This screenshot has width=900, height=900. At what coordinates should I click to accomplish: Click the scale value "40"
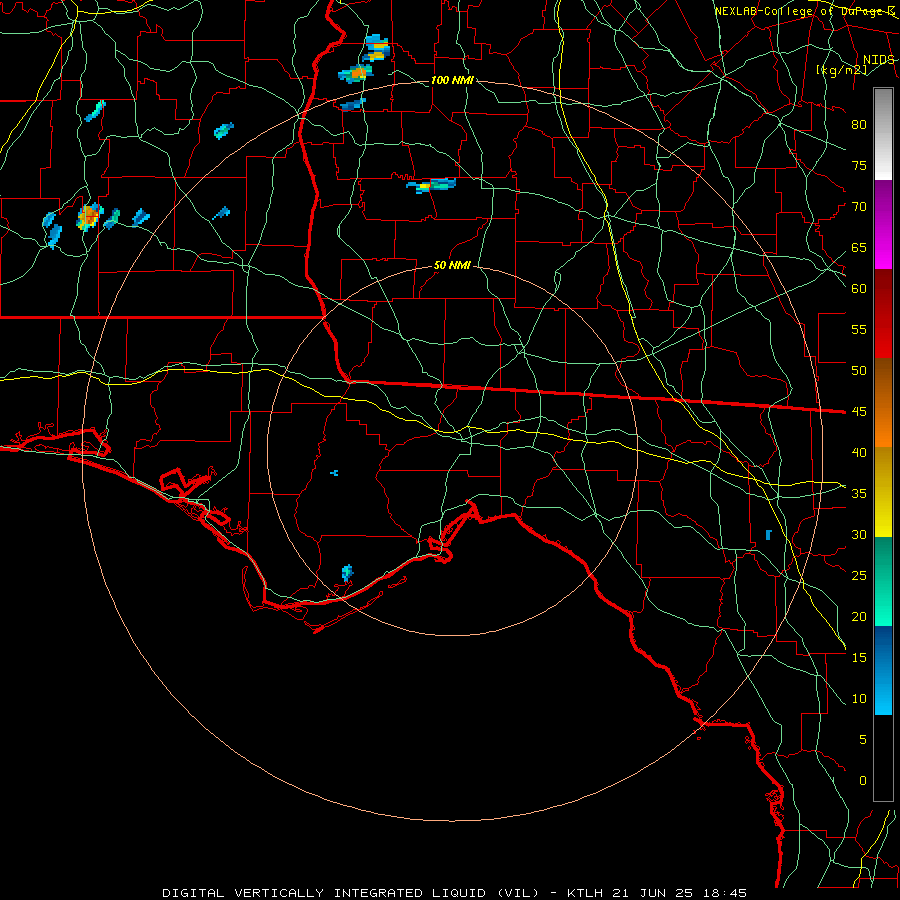[859, 453]
